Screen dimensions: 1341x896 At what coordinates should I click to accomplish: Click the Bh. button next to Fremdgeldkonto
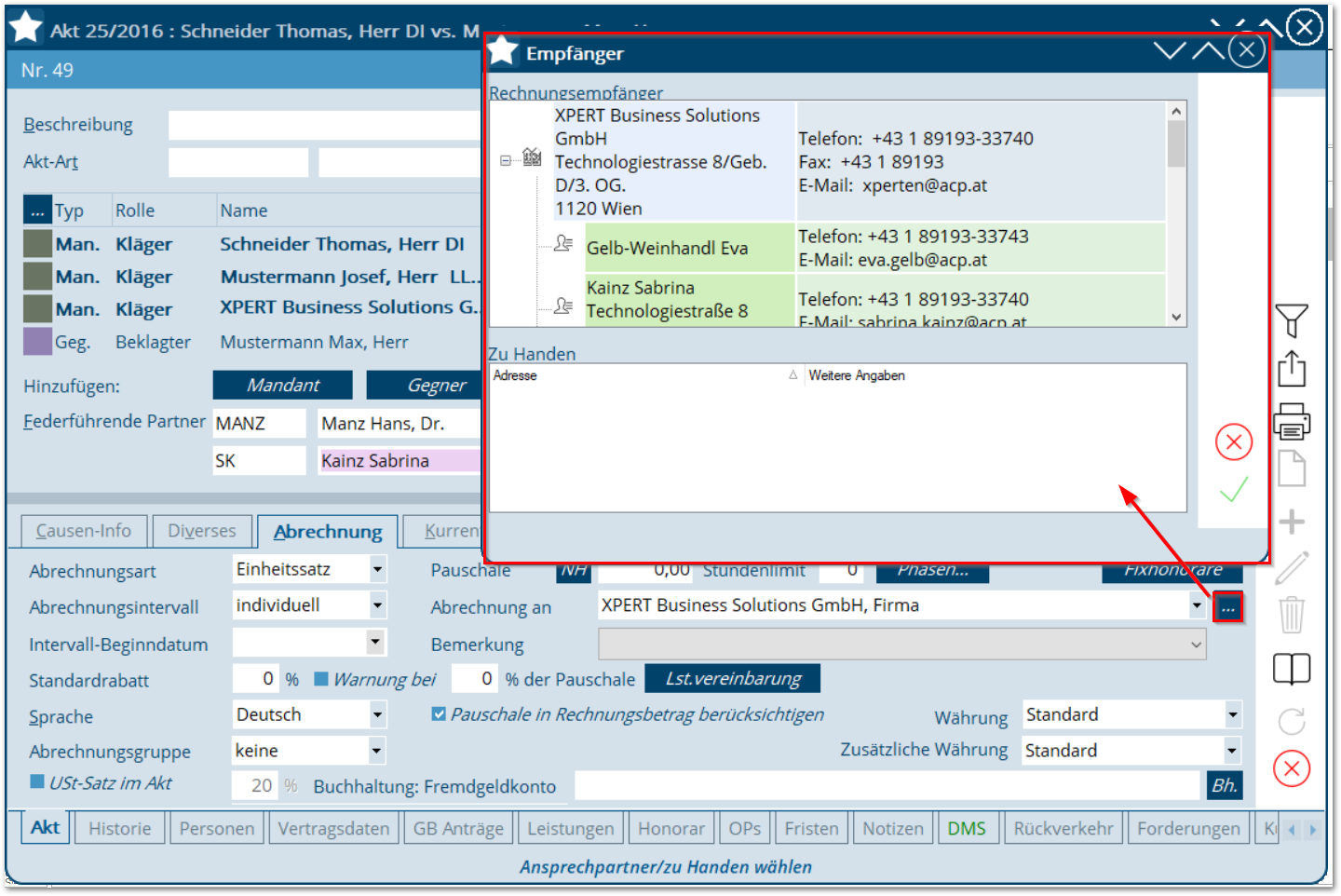point(1225,785)
